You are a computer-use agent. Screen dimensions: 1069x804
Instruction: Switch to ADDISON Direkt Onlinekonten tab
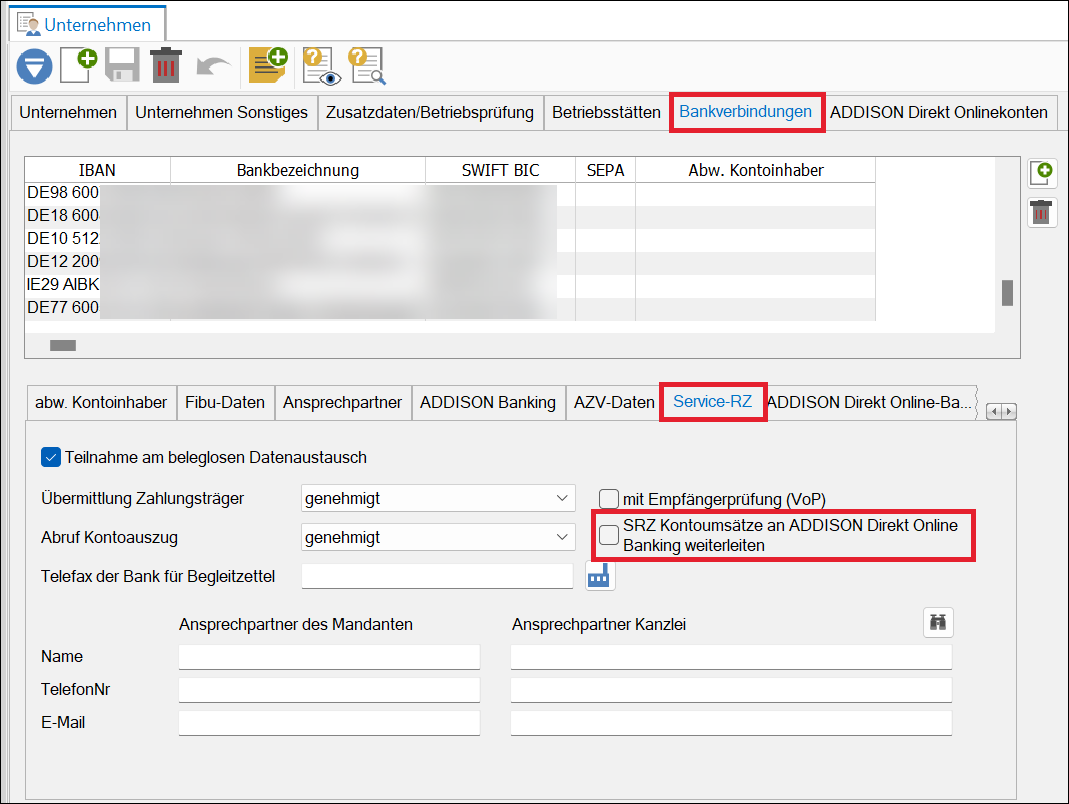[939, 113]
